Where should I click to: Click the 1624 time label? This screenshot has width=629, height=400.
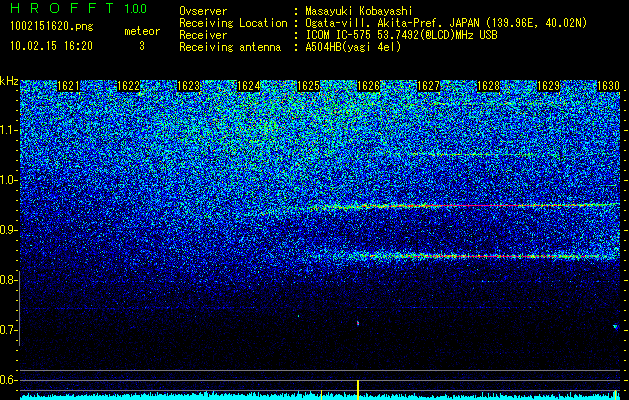click(249, 86)
